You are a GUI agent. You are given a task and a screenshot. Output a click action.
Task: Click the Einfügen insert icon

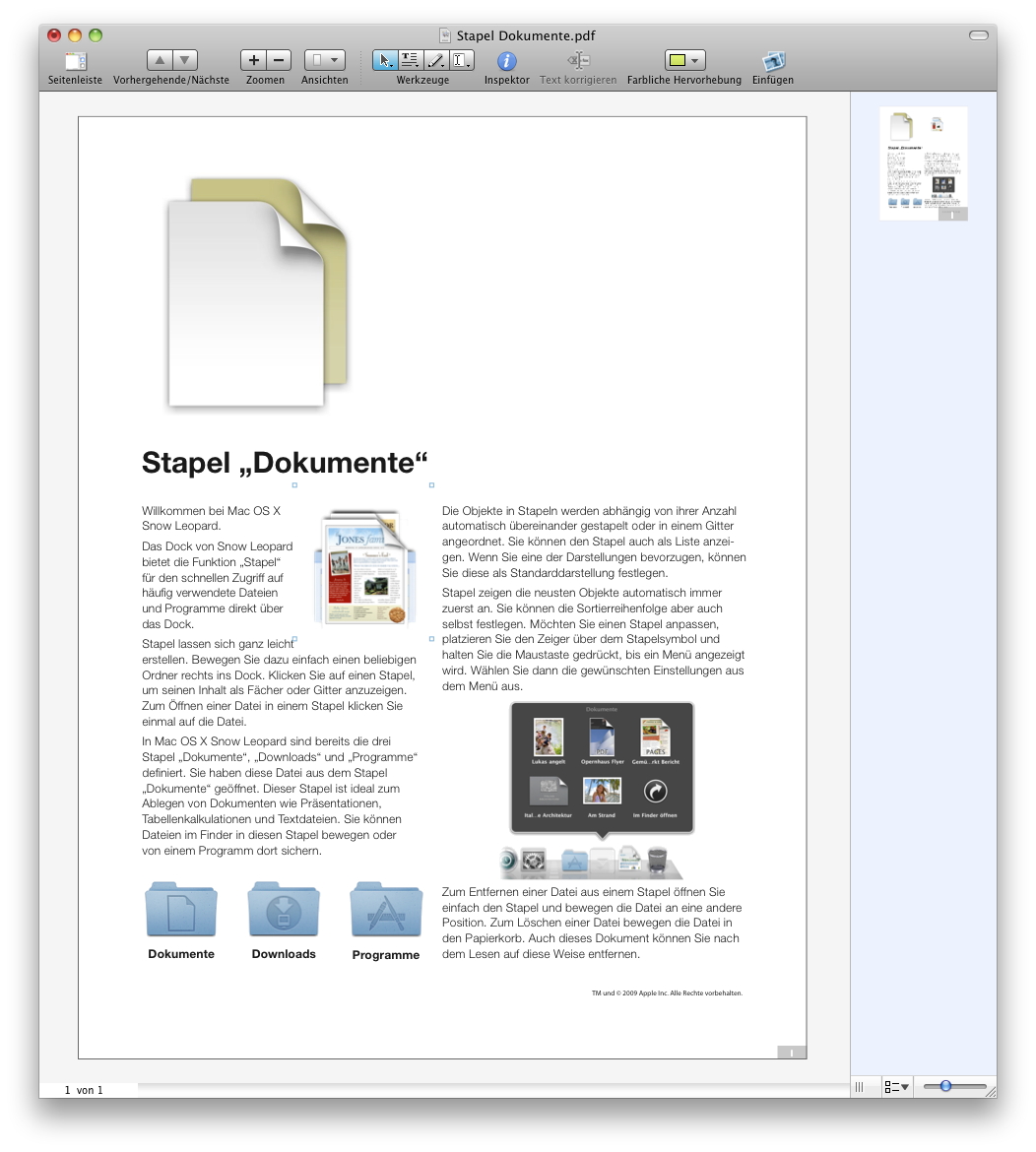tap(773, 61)
